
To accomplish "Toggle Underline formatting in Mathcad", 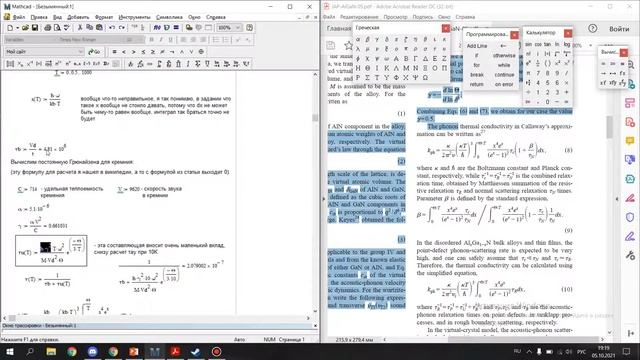I will (x=170, y=40).
